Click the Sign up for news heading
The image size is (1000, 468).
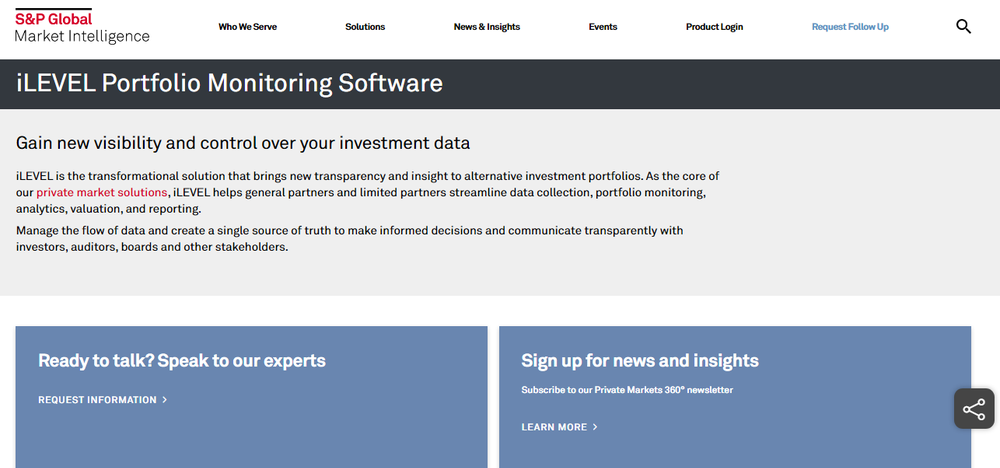[640, 360]
